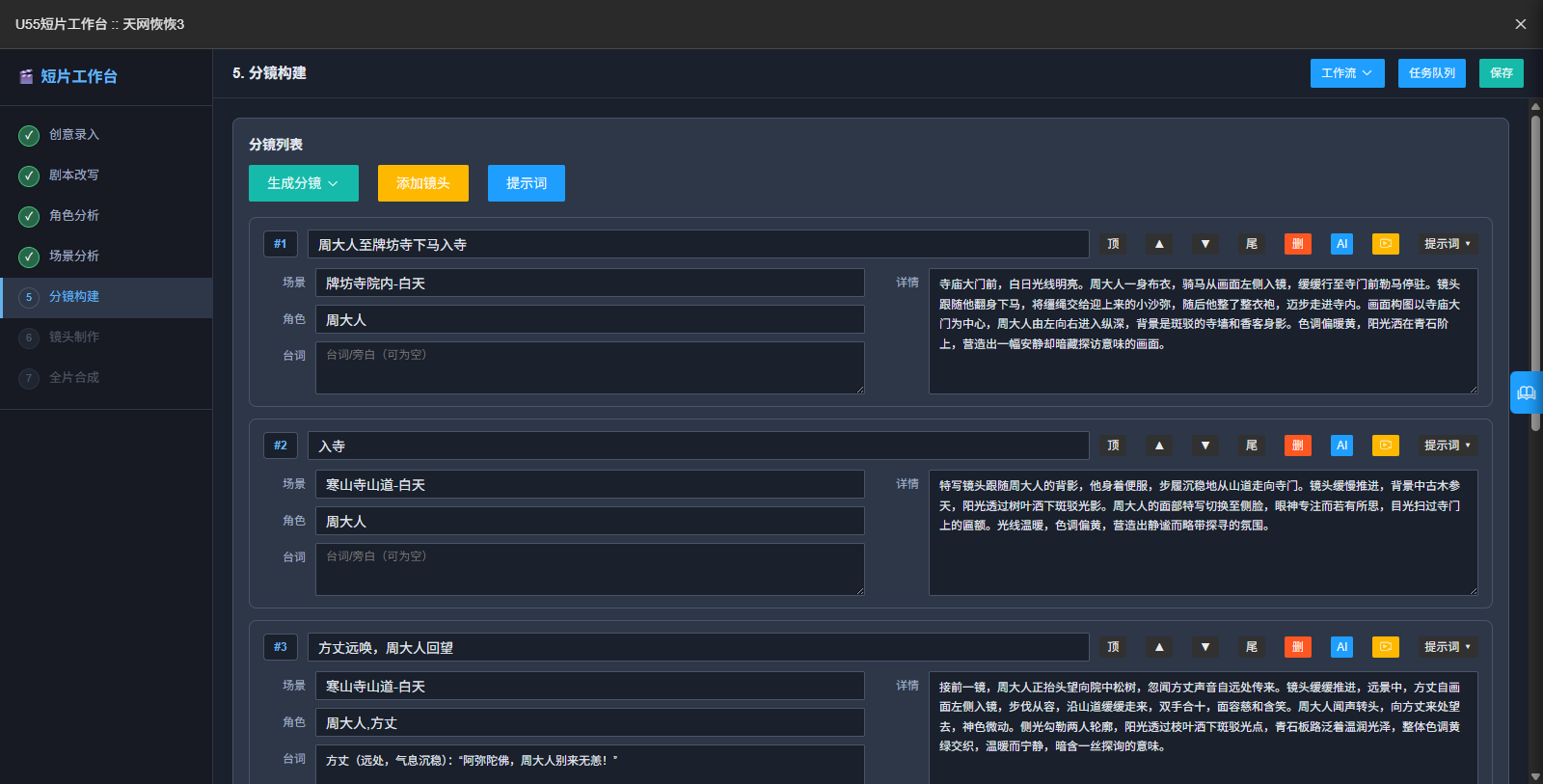Edit the shot #1 title field

coord(698,244)
